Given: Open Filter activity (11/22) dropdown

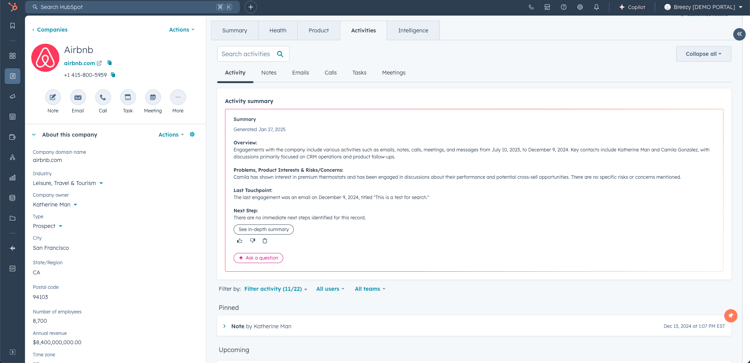Looking at the screenshot, I should pos(276,289).
